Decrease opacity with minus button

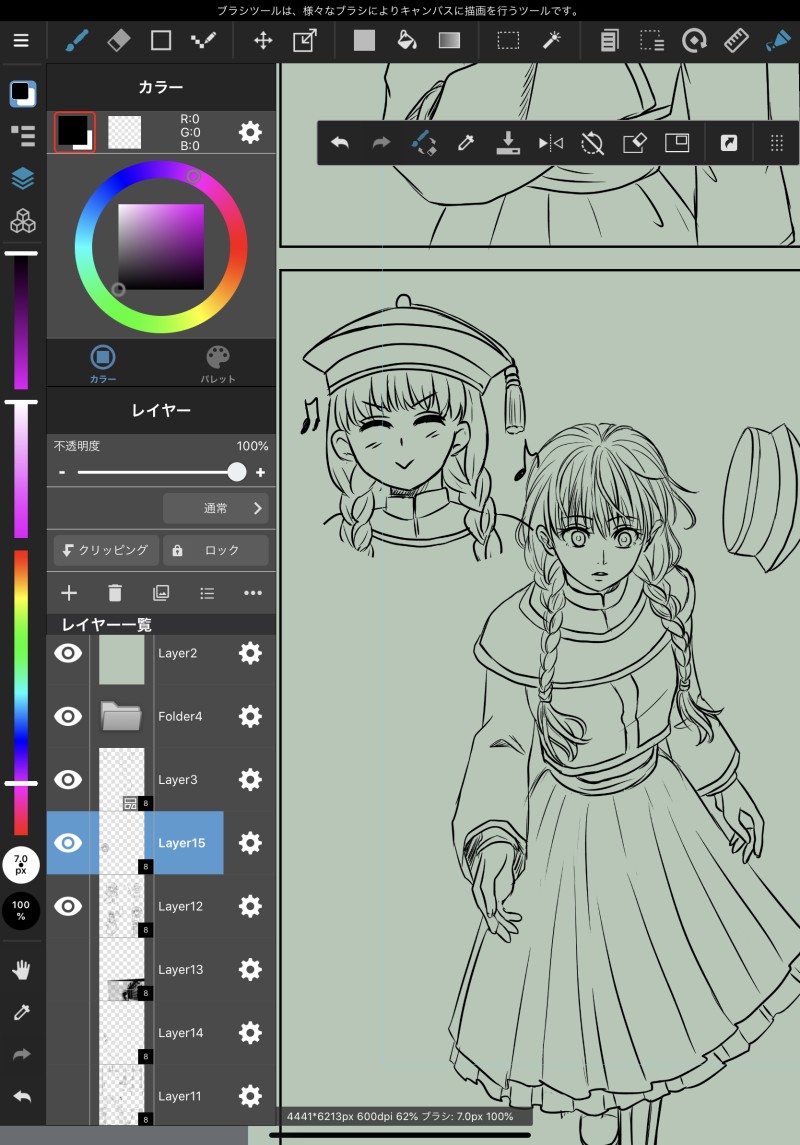pos(62,473)
